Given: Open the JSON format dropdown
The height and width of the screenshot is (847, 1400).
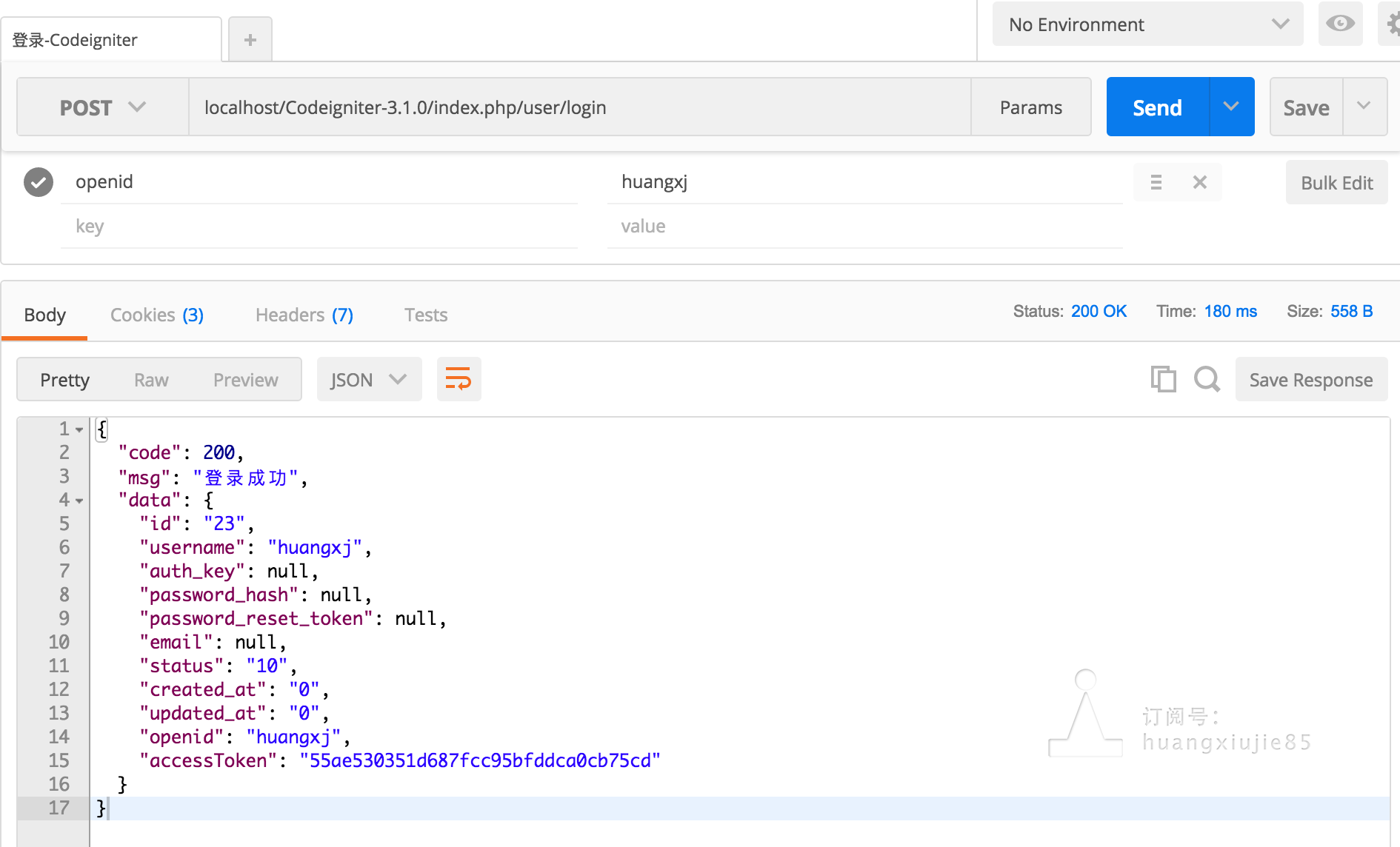Looking at the screenshot, I should (368, 380).
